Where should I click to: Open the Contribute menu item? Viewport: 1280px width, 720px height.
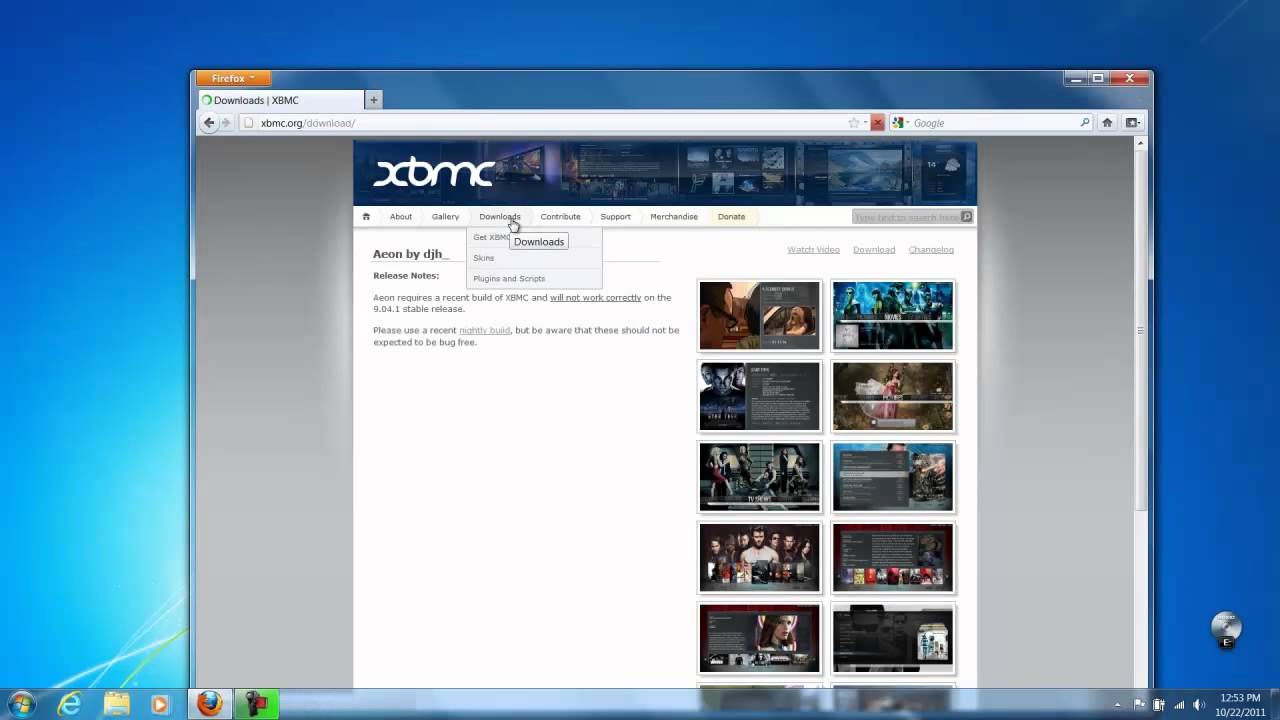coord(560,217)
